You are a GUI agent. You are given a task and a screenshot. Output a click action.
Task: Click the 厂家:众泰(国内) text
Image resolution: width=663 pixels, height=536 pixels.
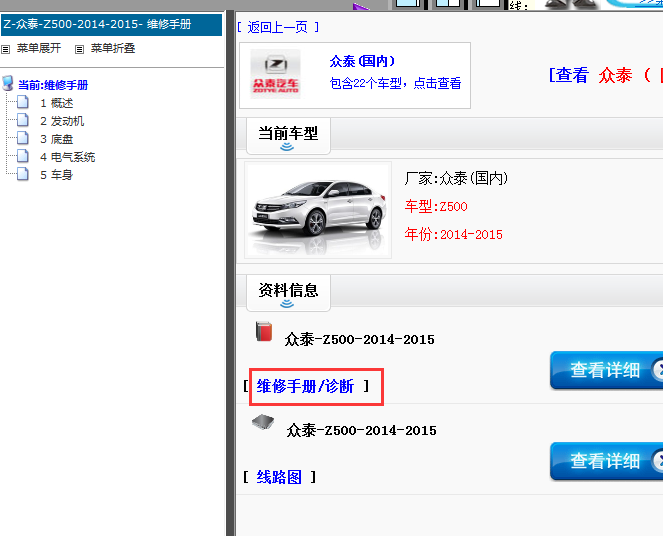click(456, 178)
